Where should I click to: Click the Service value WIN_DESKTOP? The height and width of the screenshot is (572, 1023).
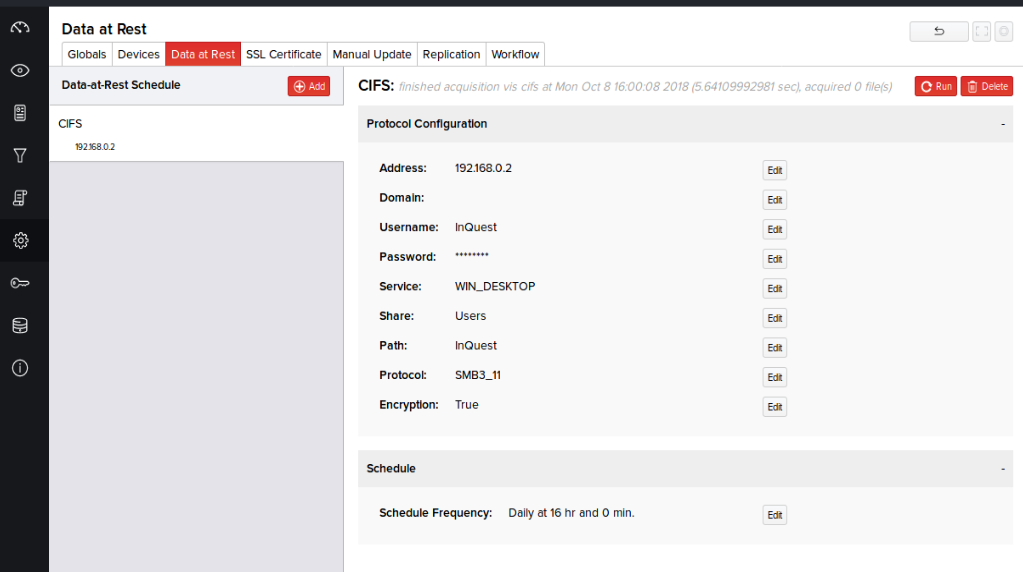(x=495, y=286)
